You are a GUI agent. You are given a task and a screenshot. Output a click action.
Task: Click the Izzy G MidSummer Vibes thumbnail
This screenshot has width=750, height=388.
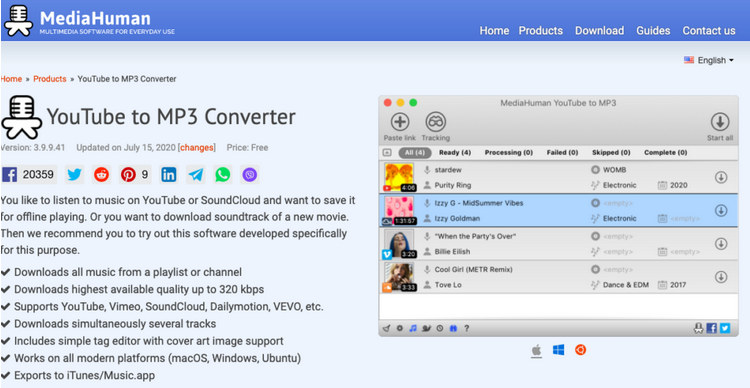399,211
